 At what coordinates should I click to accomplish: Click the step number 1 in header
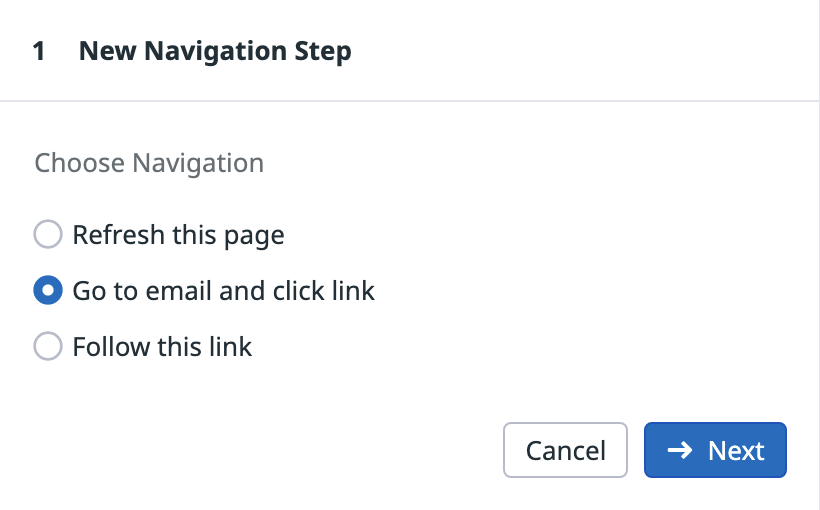[x=39, y=51]
